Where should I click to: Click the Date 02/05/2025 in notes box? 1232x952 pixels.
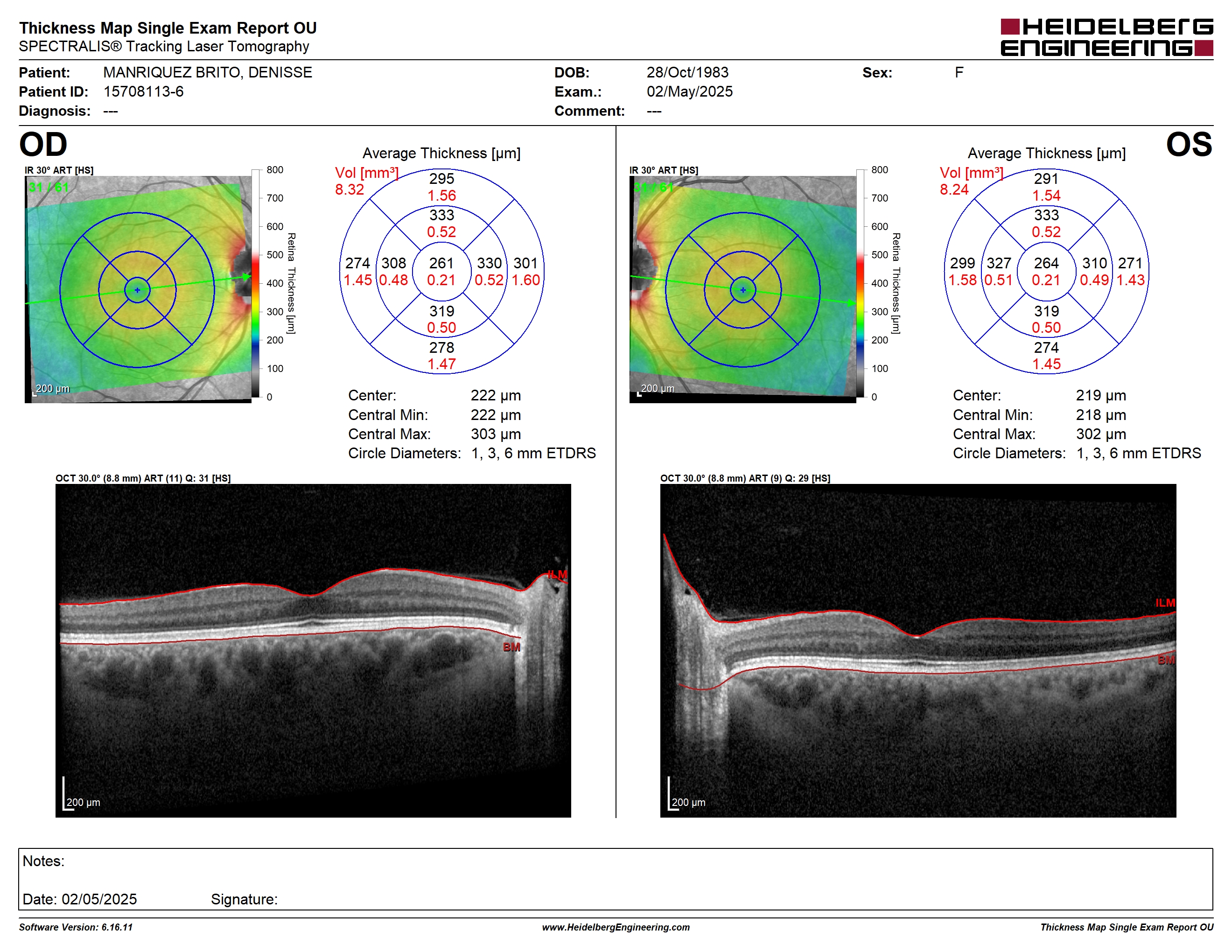click(x=79, y=899)
